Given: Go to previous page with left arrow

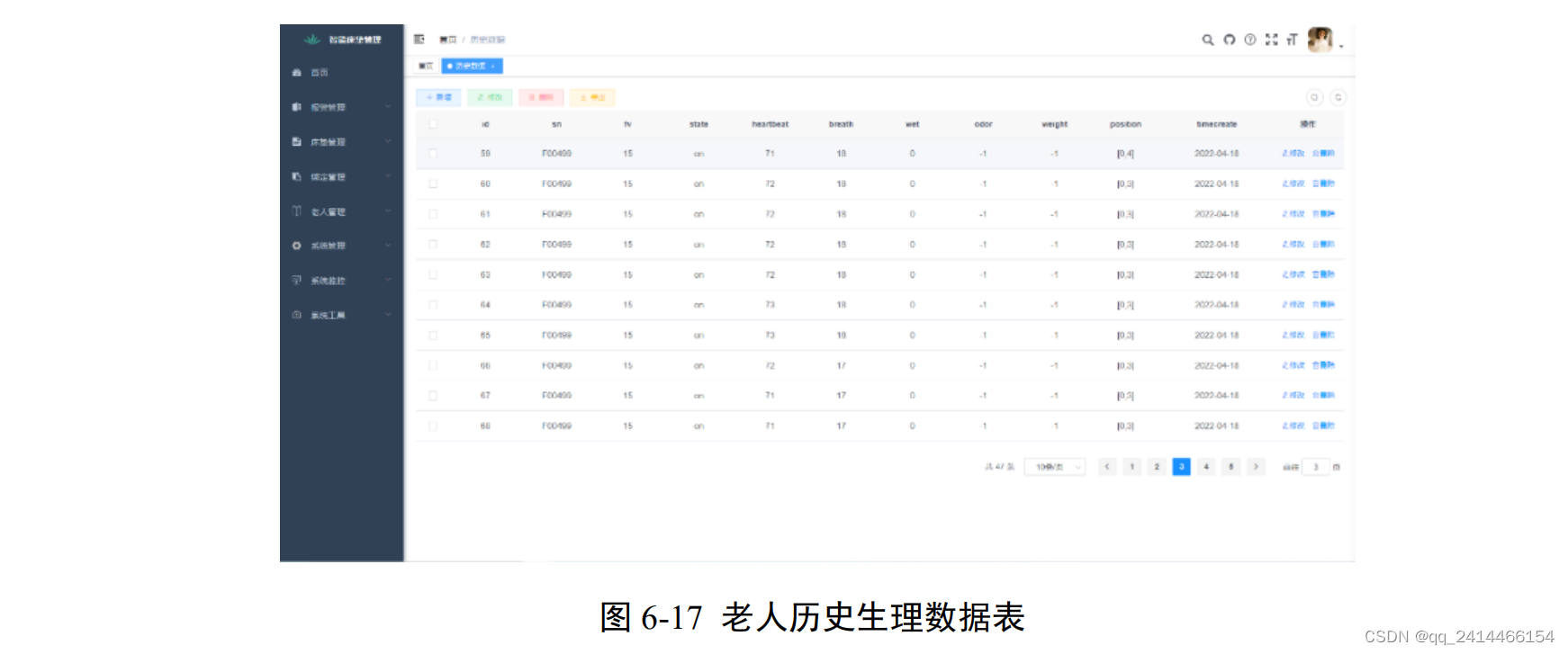Looking at the screenshot, I should click(x=1107, y=467).
